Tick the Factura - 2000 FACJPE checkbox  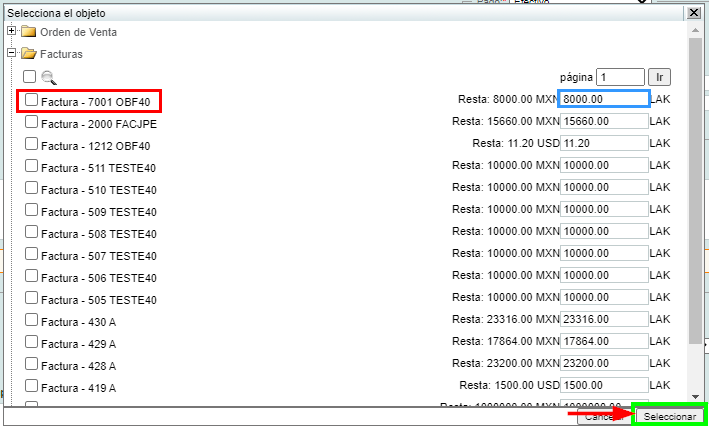[32, 122]
